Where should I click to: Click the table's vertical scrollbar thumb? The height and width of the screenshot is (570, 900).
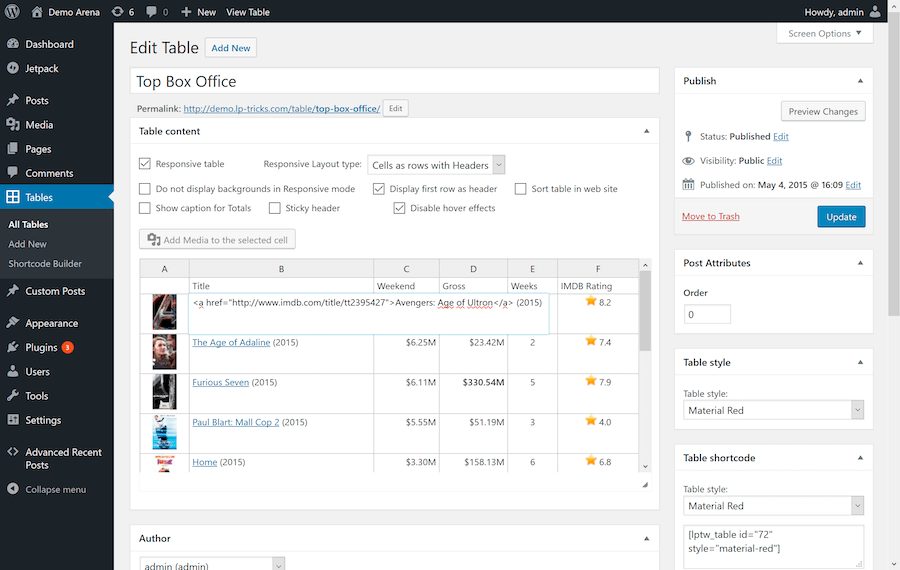point(645,310)
